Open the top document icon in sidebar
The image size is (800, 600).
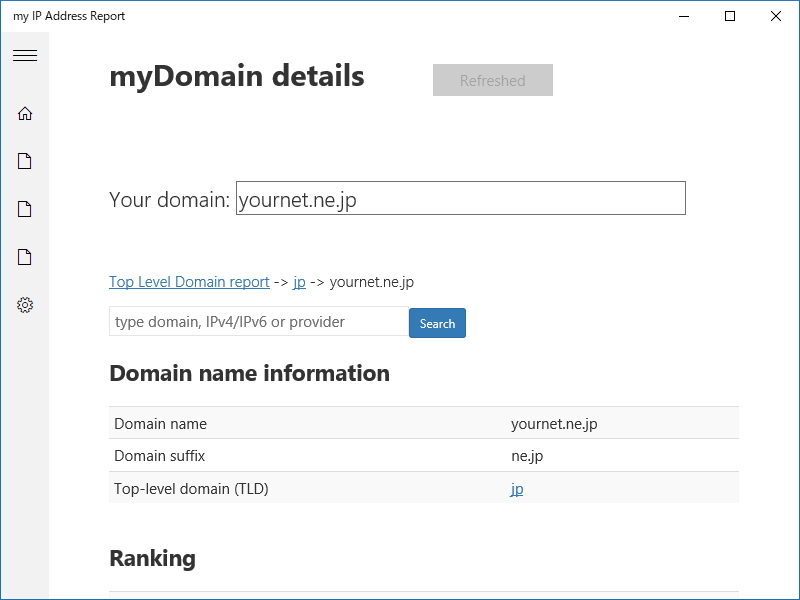(25, 161)
